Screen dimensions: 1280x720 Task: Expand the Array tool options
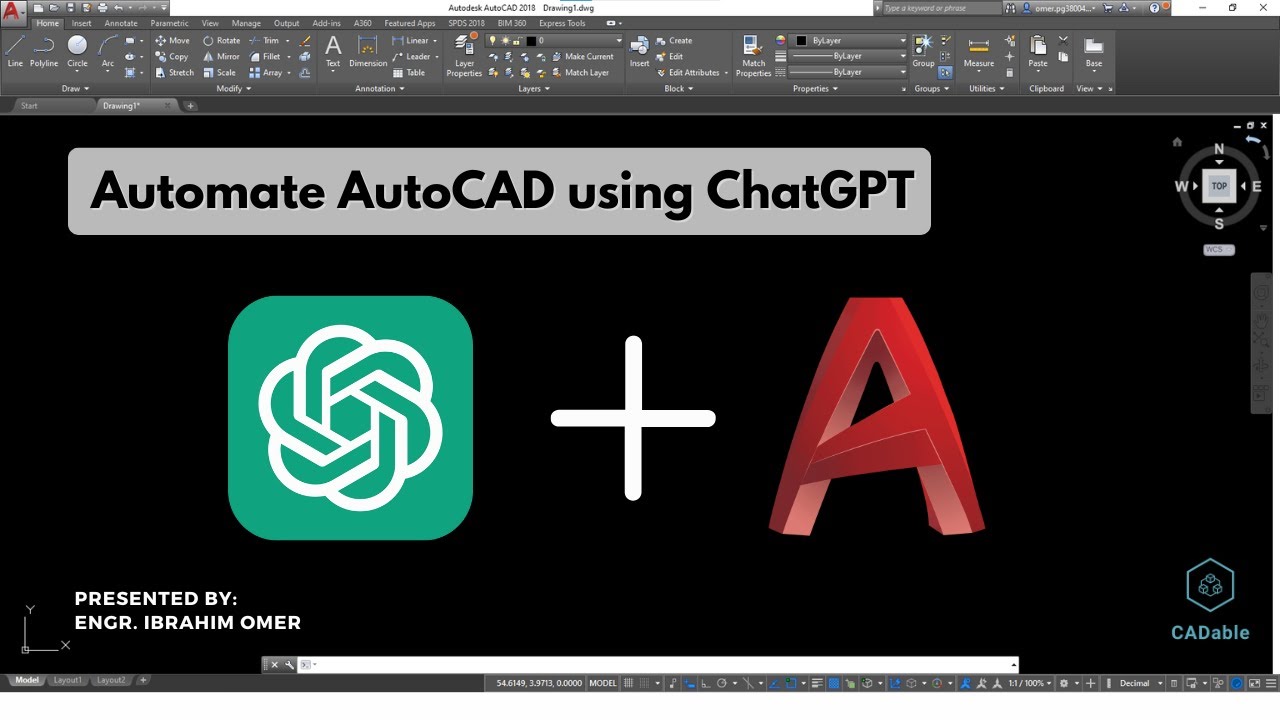[290, 72]
